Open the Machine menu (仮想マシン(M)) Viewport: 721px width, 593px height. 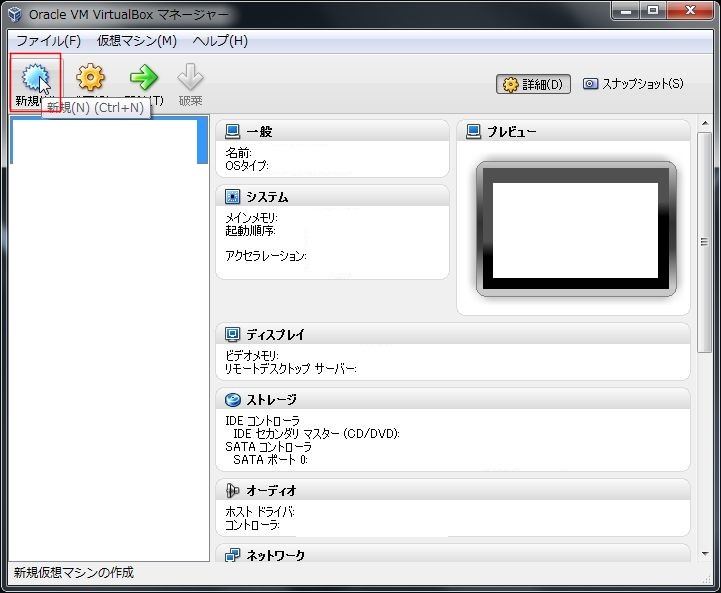(137, 41)
